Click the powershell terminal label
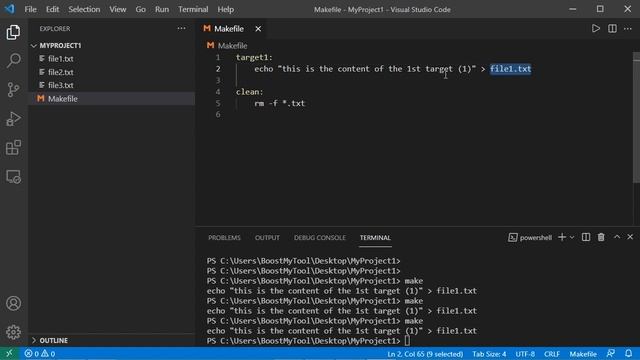This screenshot has height=360, width=640. [530, 238]
